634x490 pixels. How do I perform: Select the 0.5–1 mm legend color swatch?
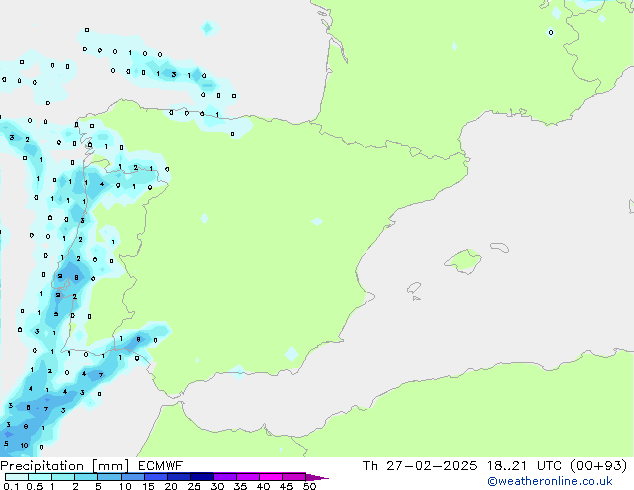[40, 477]
